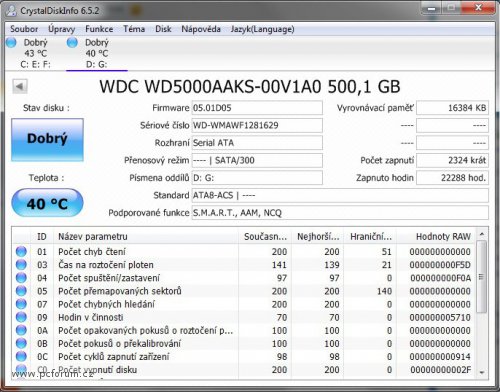Click the Současn... column header
Viewport: 500px width, 392px height.
coord(265,236)
